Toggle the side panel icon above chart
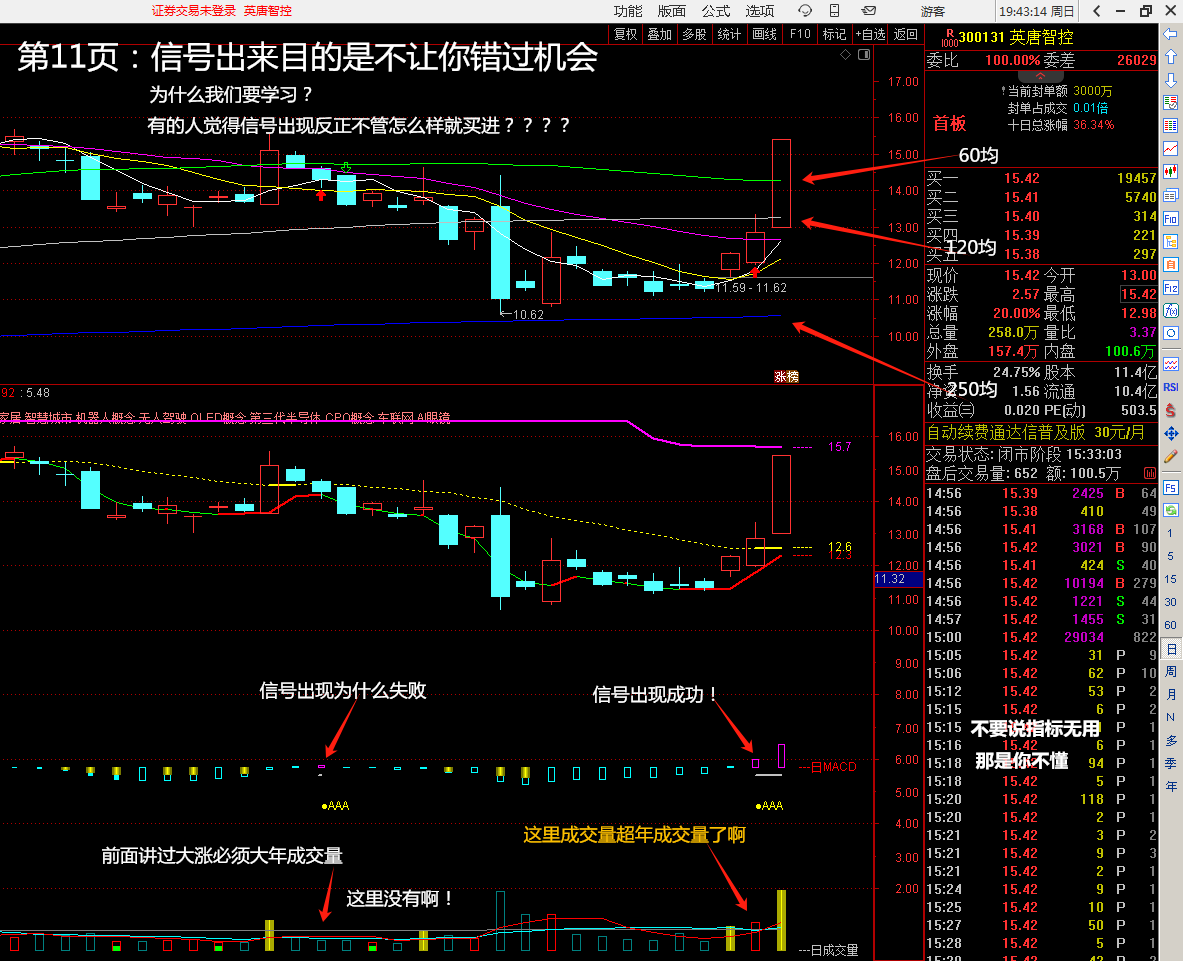This screenshot has height=961, width=1183. coord(864,54)
